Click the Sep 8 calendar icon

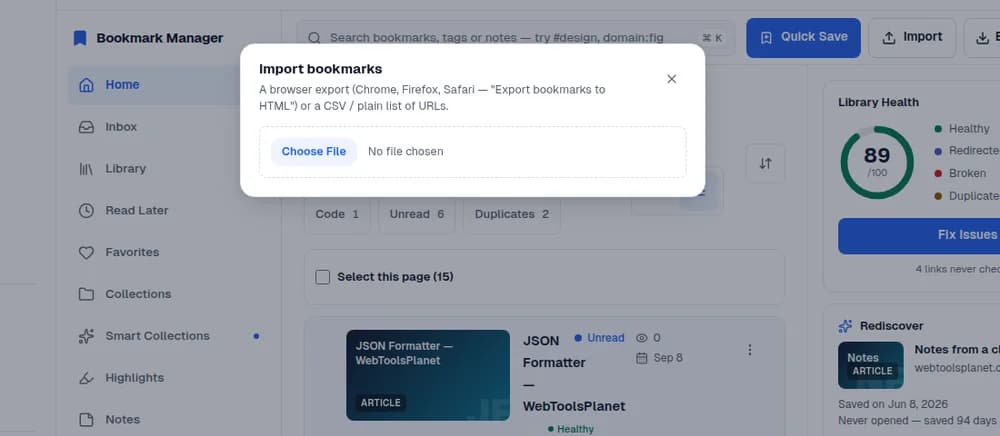click(642, 358)
